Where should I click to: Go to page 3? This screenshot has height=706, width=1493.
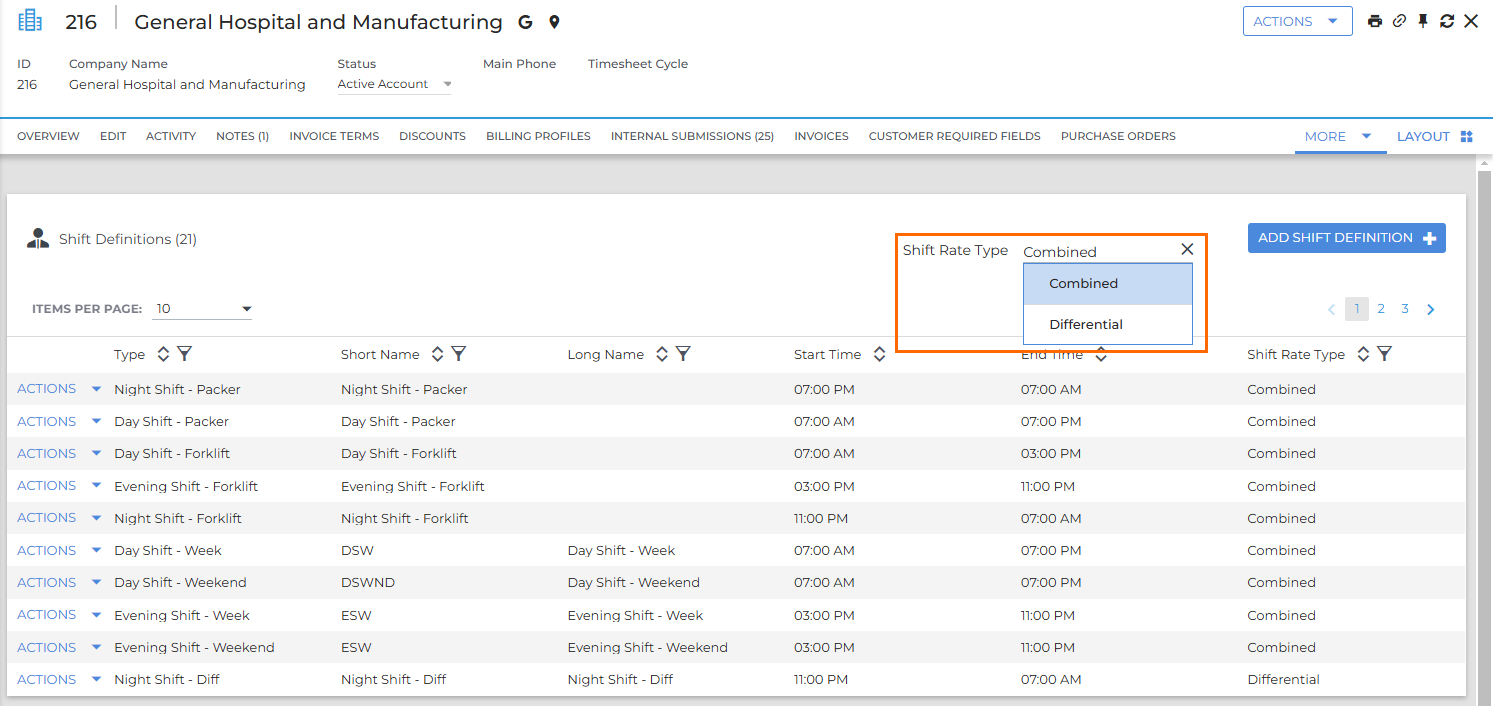coord(1405,309)
